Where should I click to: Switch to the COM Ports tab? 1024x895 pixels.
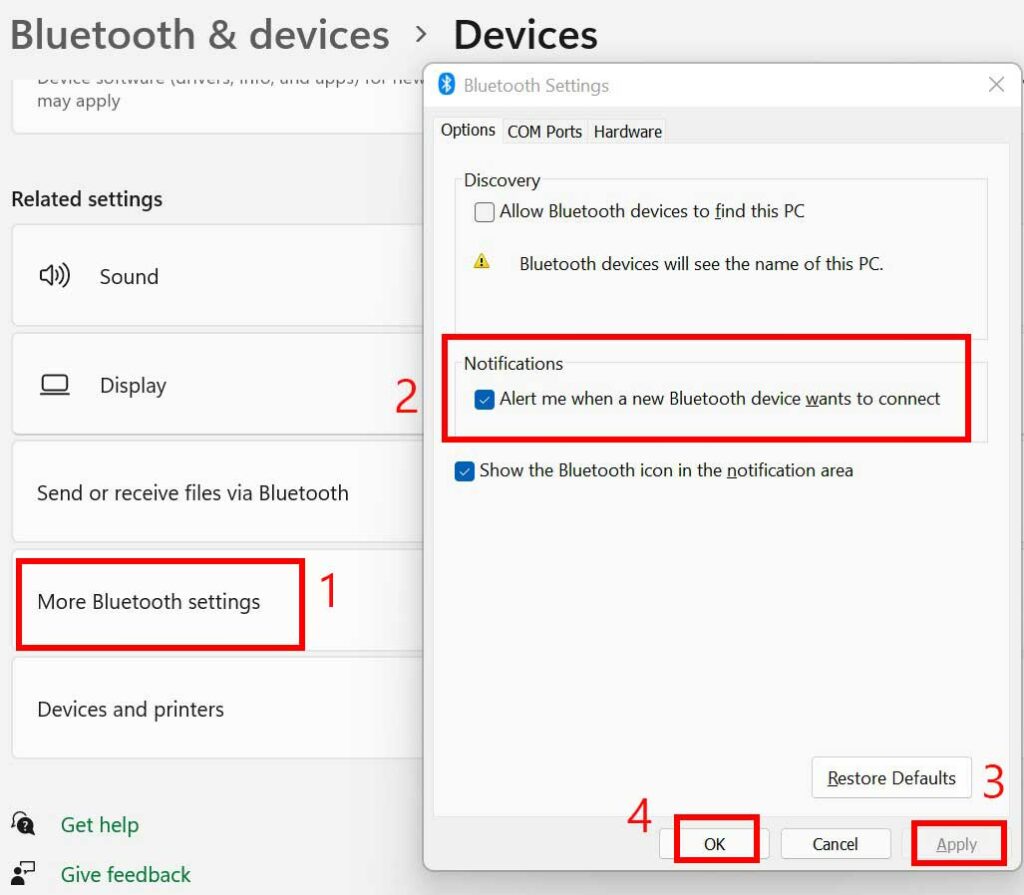point(544,130)
